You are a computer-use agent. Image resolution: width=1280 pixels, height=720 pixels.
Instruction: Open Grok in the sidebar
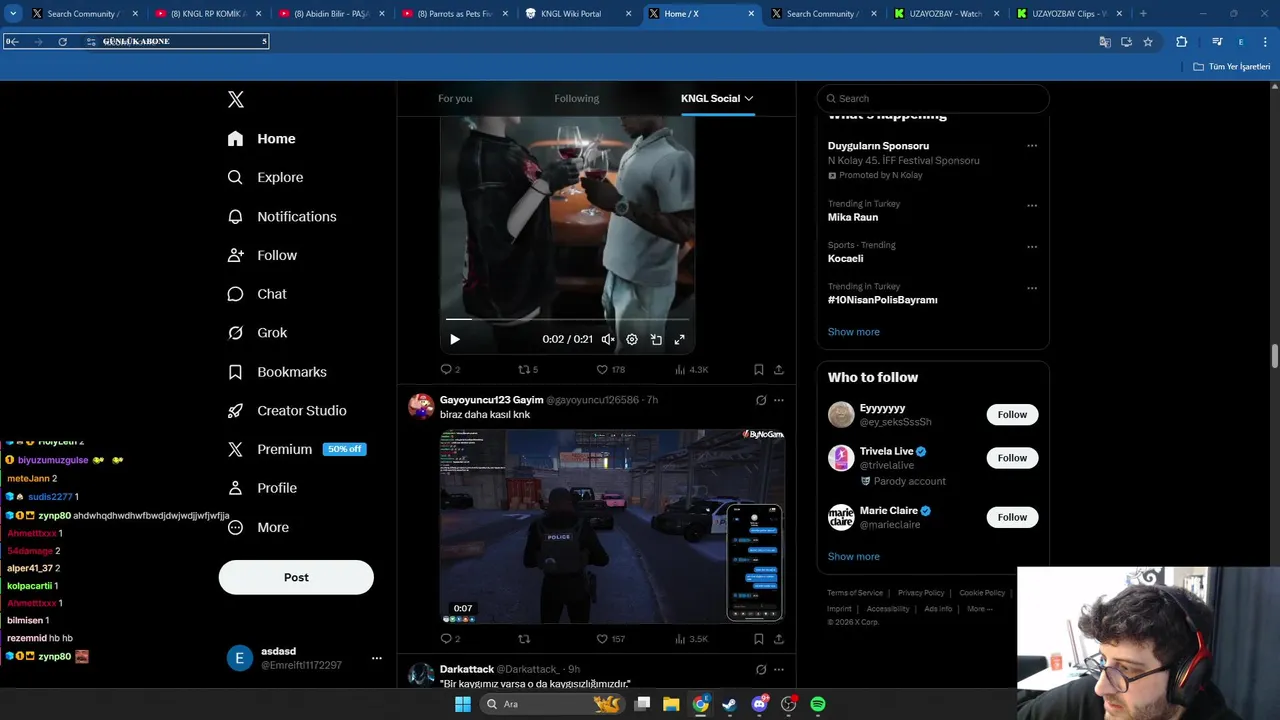pos(257,333)
